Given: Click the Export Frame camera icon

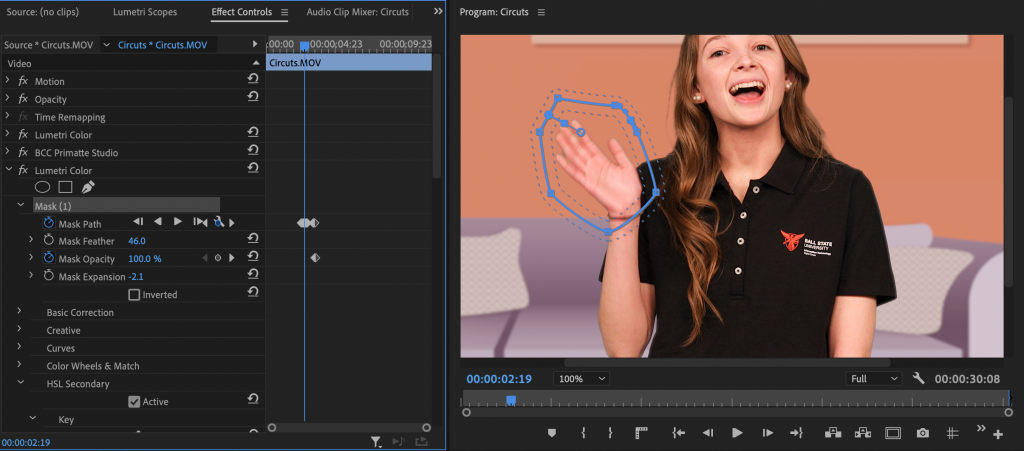Looking at the screenshot, I should pos(922,433).
